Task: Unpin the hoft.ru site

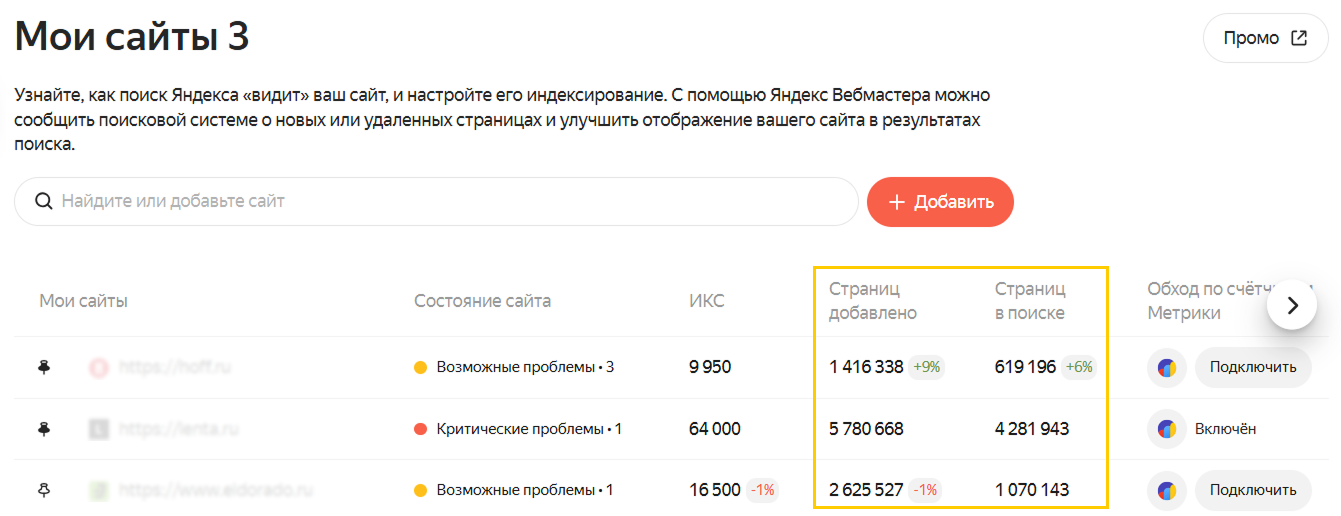Action: click(x=44, y=367)
